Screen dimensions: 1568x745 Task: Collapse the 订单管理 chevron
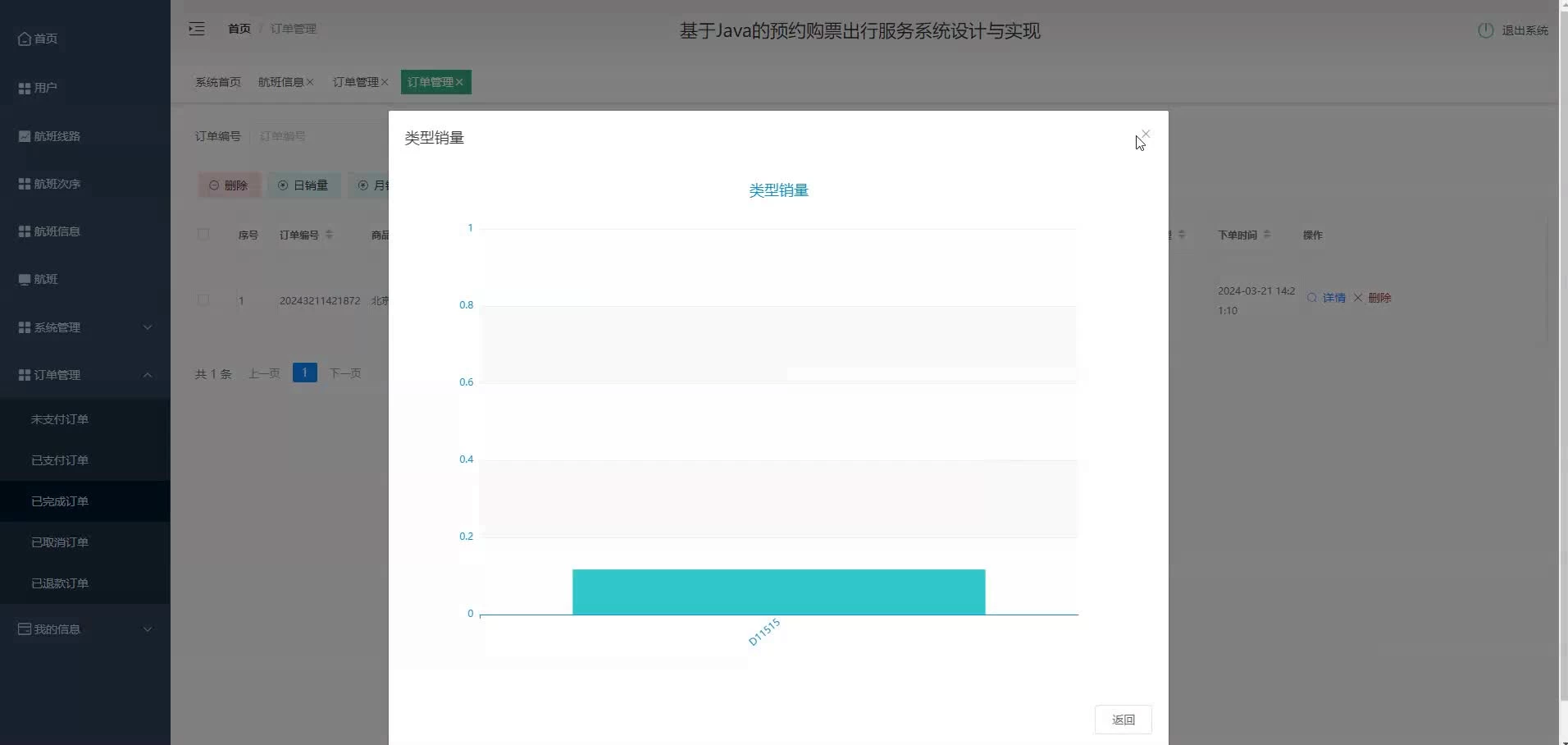148,375
